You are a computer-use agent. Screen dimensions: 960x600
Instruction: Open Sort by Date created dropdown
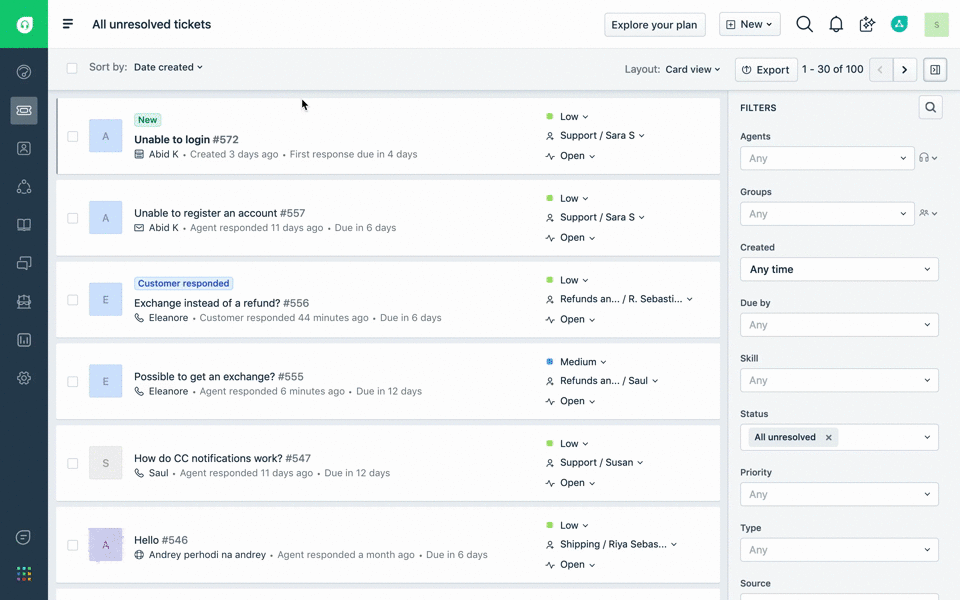168,67
